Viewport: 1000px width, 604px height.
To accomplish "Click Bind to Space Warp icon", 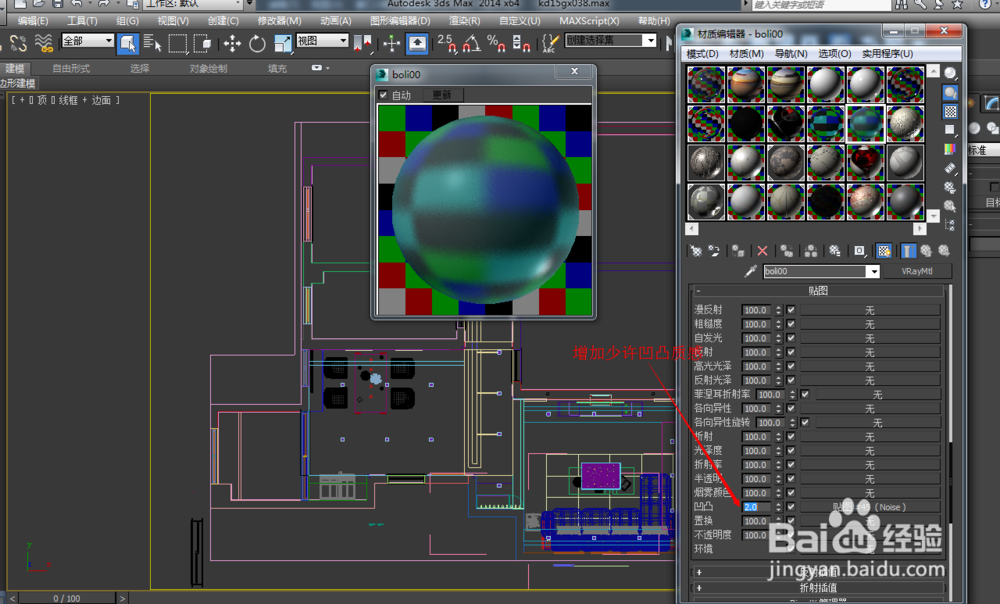I will pyautogui.click(x=43, y=43).
